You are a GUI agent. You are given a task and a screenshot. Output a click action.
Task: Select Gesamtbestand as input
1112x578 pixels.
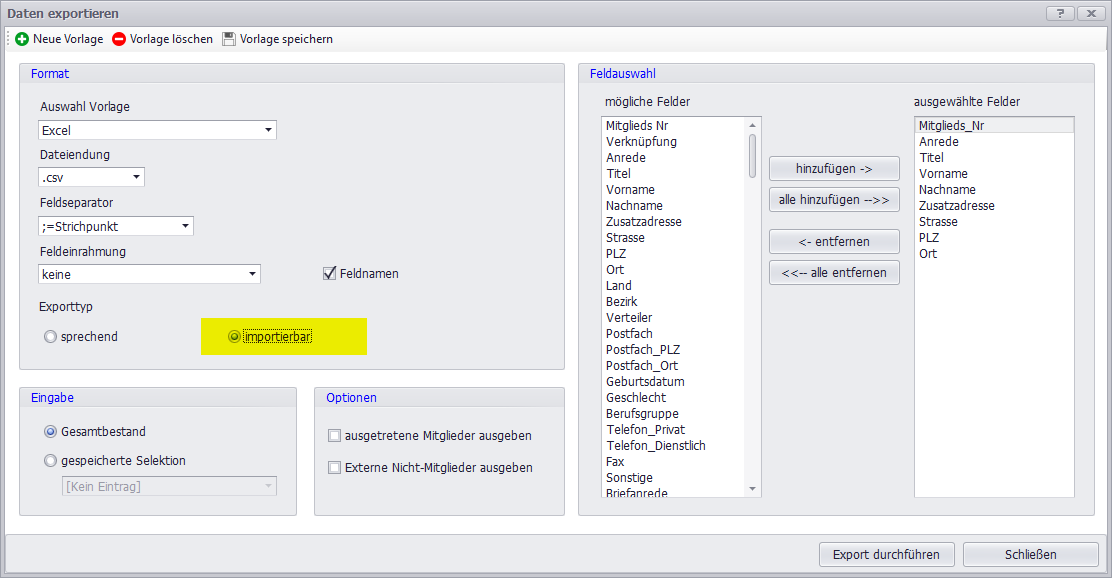click(50, 432)
